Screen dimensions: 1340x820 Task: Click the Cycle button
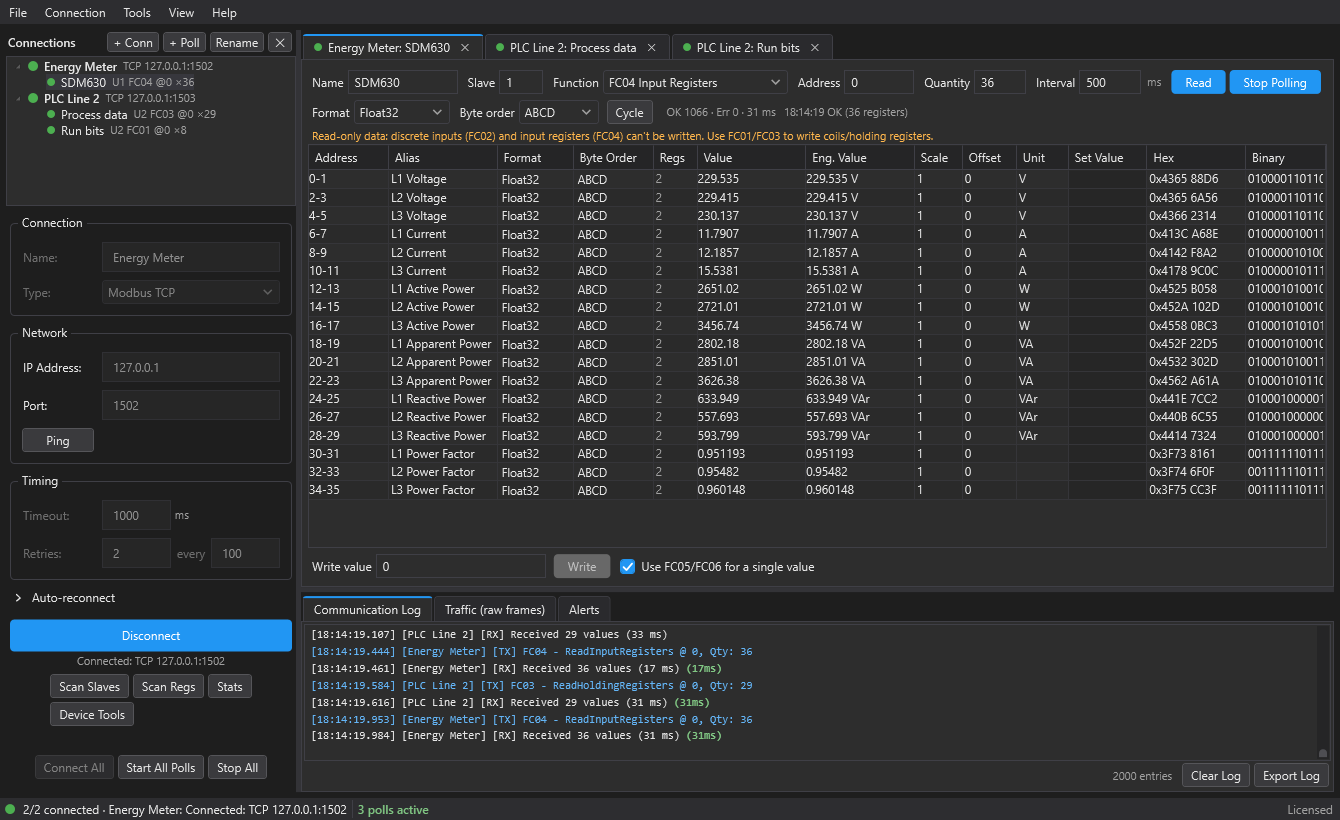tap(629, 113)
